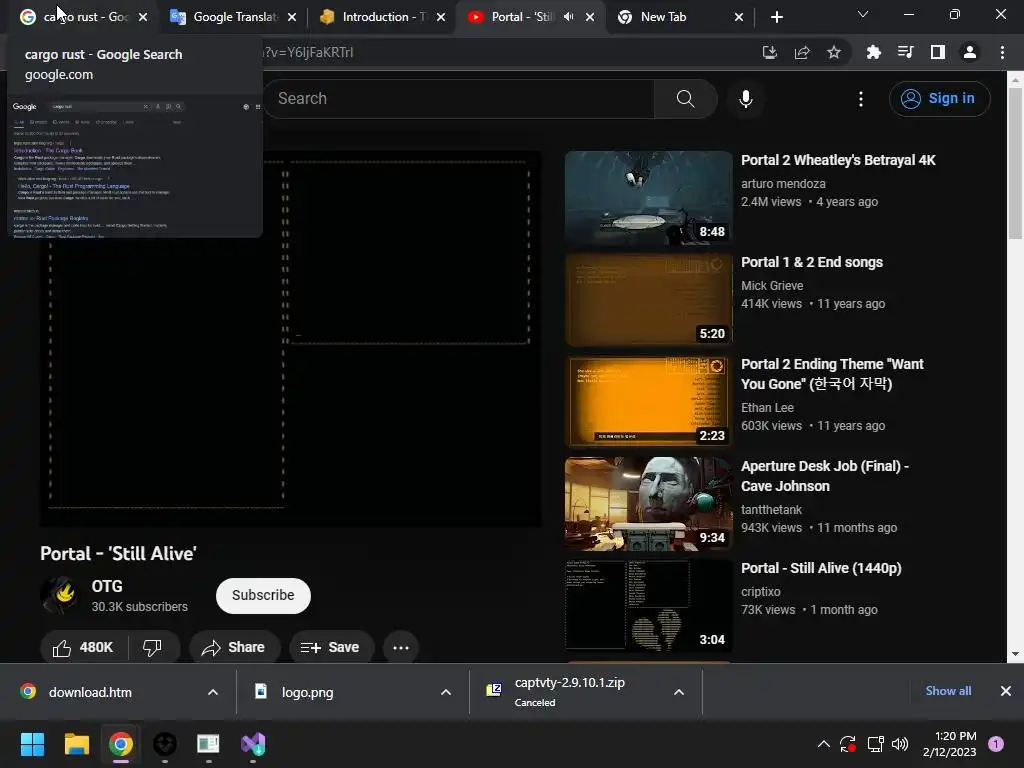The image size is (1024, 768).
Task: Close the downloads bar
Action: coord(1006,691)
